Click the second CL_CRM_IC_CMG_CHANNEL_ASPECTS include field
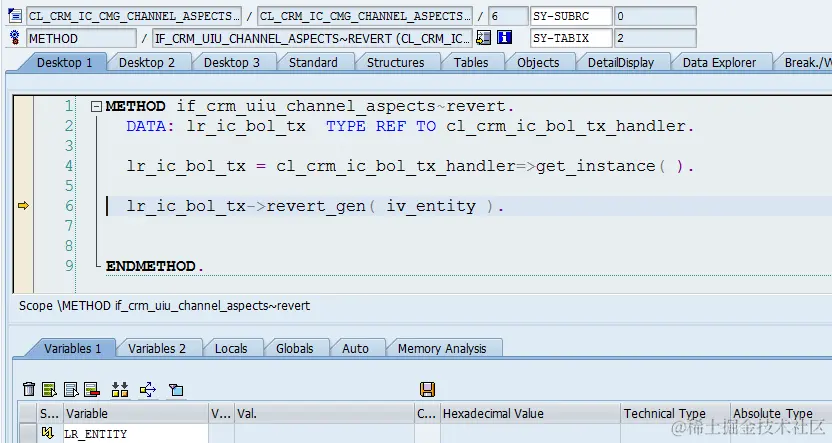 [365, 16]
